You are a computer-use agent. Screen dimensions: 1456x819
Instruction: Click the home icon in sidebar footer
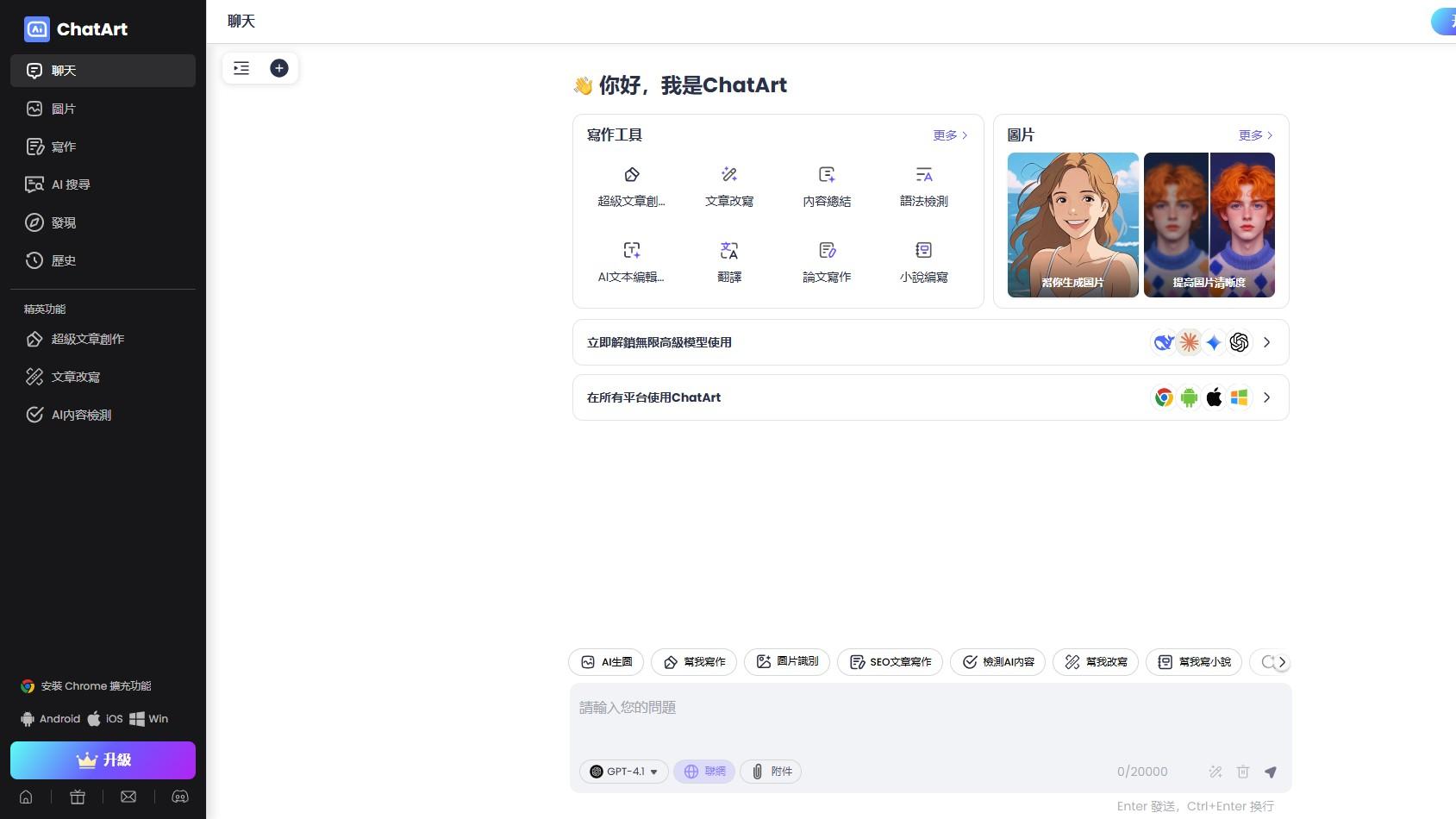[x=26, y=797]
